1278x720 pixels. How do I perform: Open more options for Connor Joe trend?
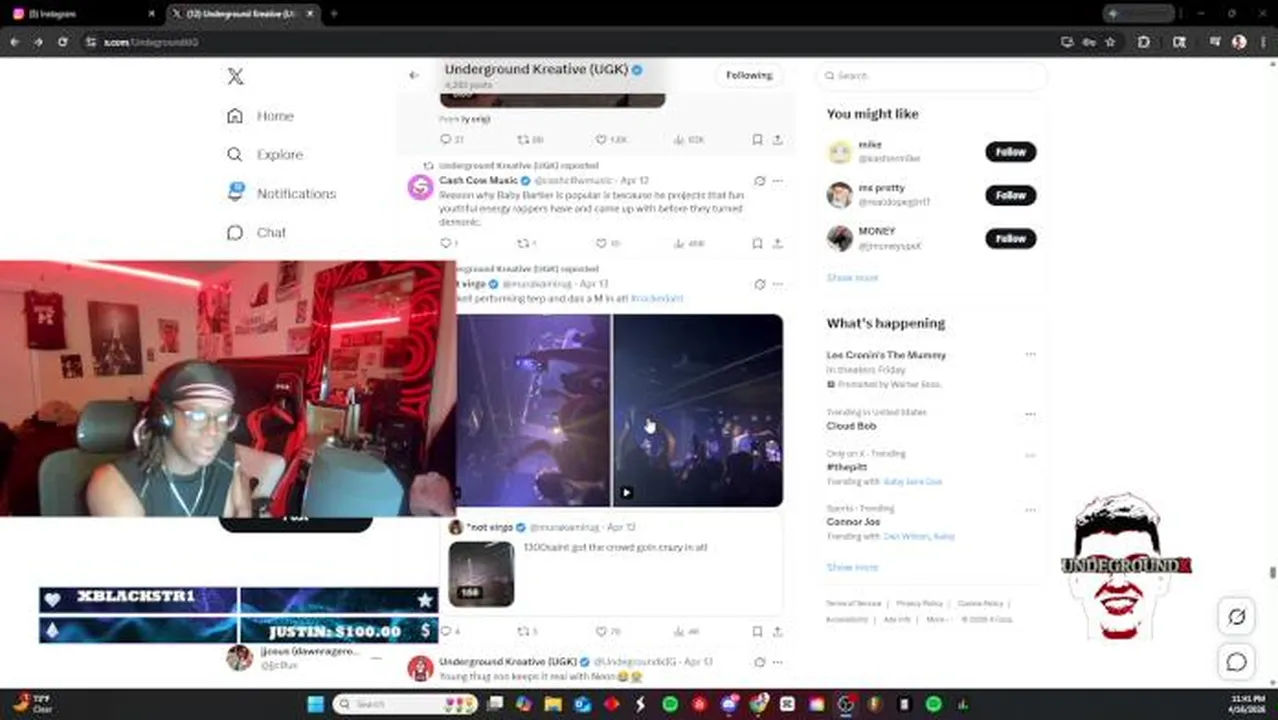(x=1030, y=510)
